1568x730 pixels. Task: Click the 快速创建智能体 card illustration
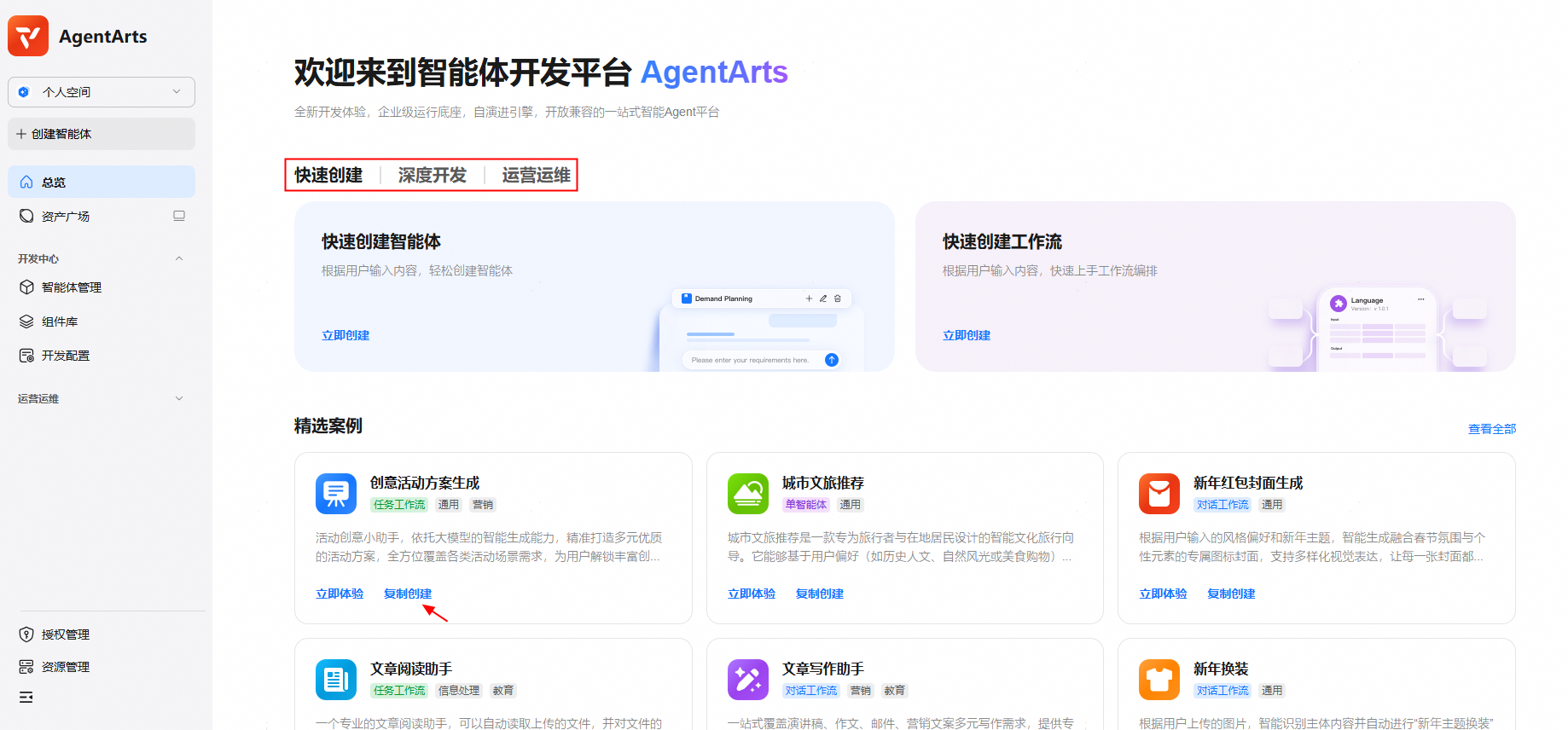pyautogui.click(x=762, y=329)
